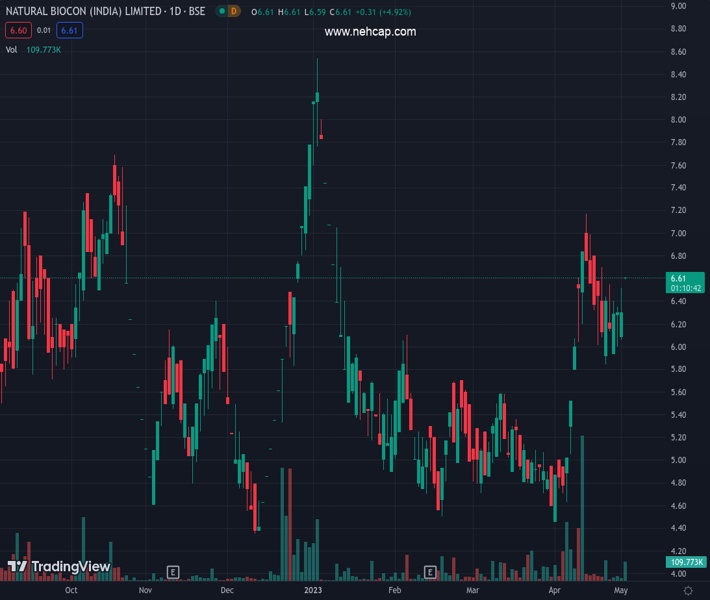Click the current price label 6.61 on axis
This screenshot has width=710, height=600.
(678, 278)
